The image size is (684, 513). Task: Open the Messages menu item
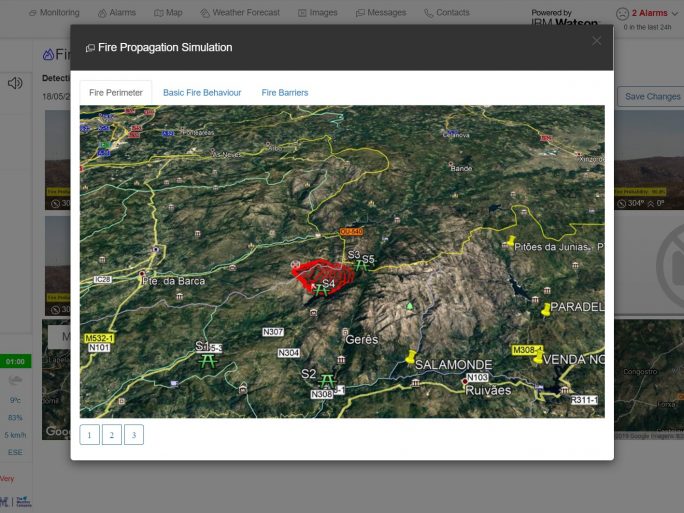click(381, 13)
